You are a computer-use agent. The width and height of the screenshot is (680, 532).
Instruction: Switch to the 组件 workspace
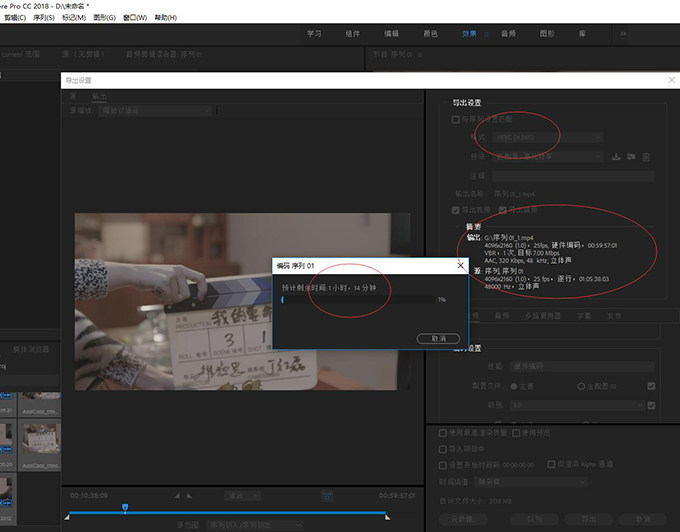[x=353, y=34]
